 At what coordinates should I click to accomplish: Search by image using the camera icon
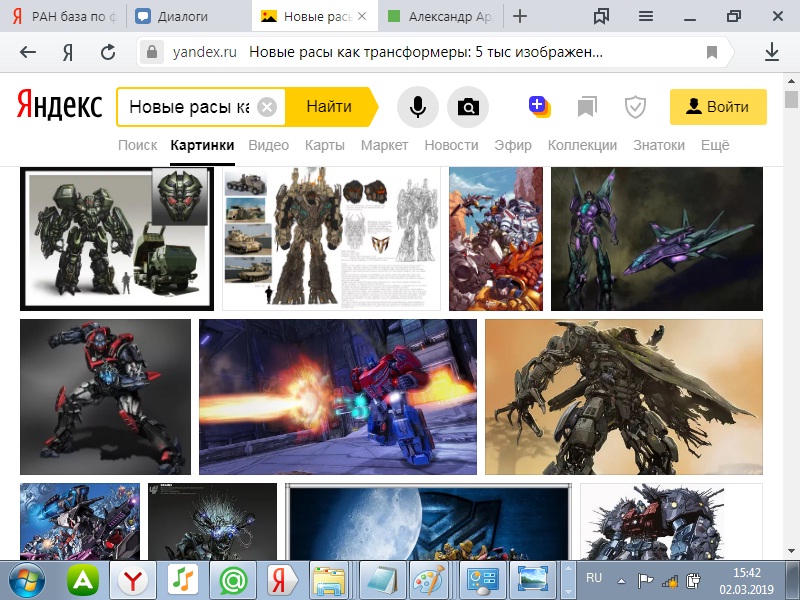pyautogui.click(x=468, y=107)
